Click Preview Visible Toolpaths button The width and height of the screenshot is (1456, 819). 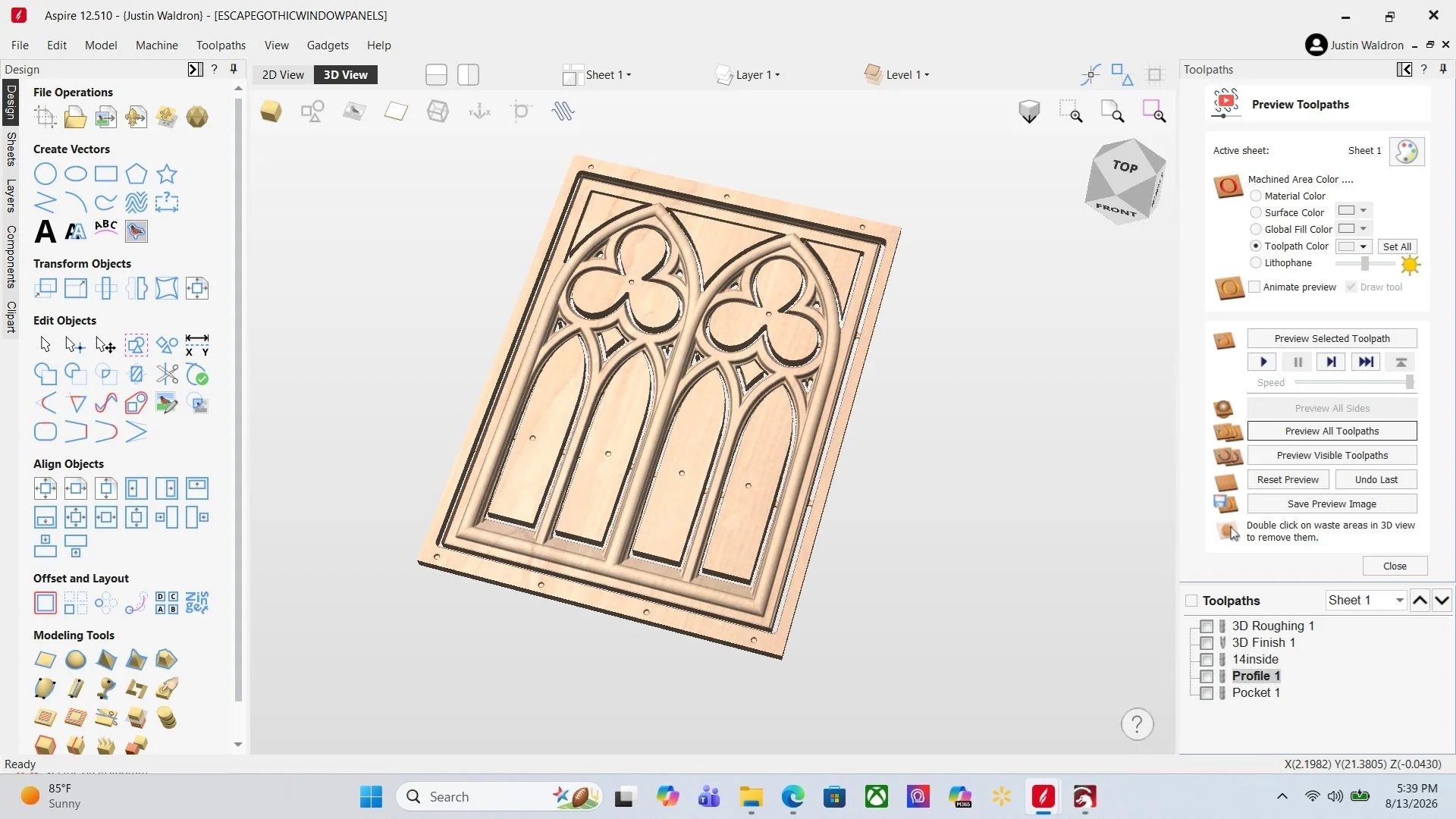[x=1332, y=455]
